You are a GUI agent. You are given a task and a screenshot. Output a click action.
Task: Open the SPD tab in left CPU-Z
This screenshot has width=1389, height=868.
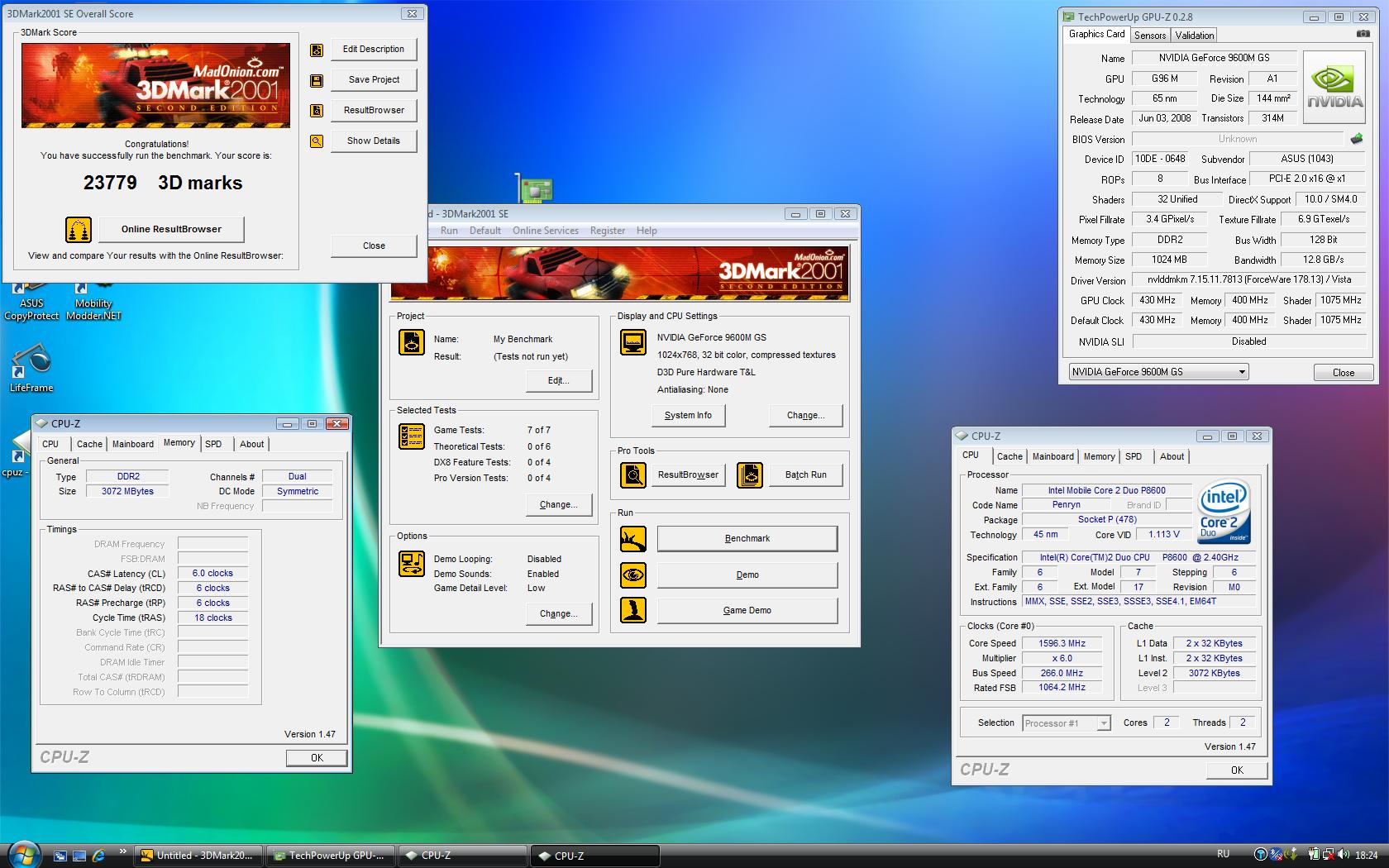(x=213, y=444)
